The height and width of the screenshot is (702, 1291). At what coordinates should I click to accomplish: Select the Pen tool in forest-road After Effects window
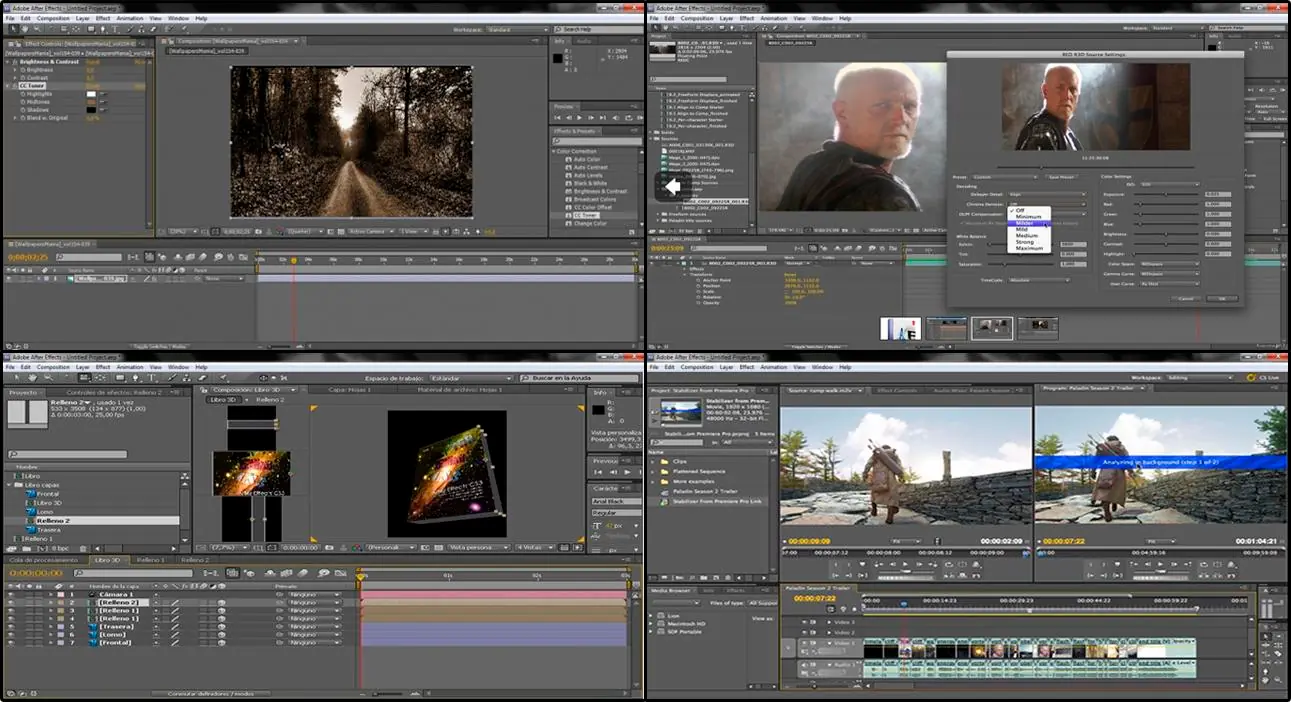click(x=103, y=29)
